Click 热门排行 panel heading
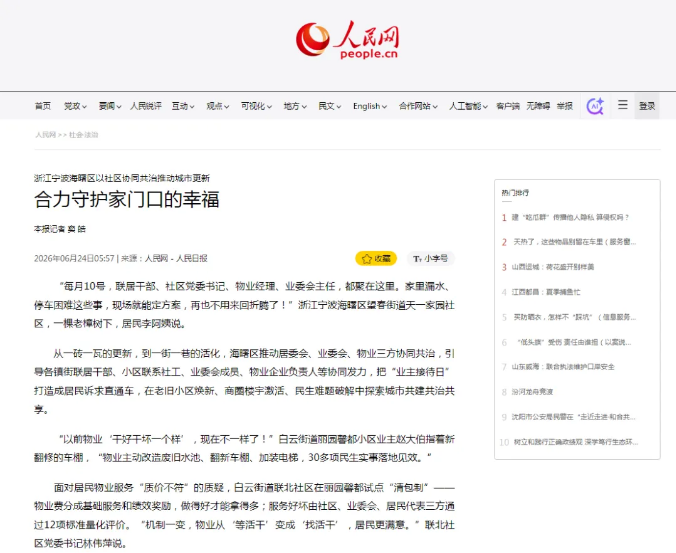The width and height of the screenshot is (676, 553). 515,193
